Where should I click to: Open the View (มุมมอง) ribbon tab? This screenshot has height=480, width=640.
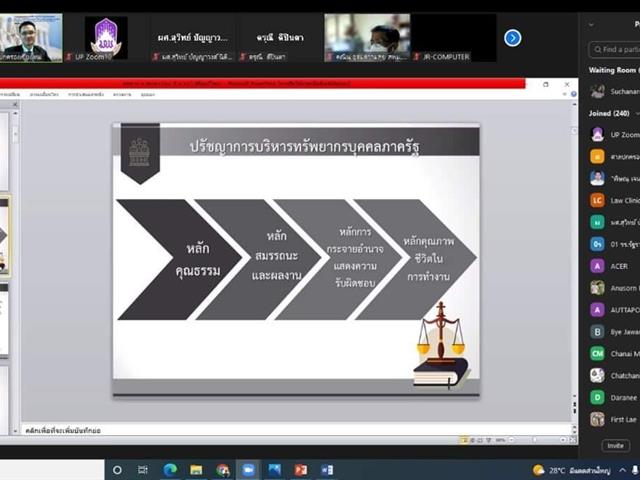[x=147, y=94]
